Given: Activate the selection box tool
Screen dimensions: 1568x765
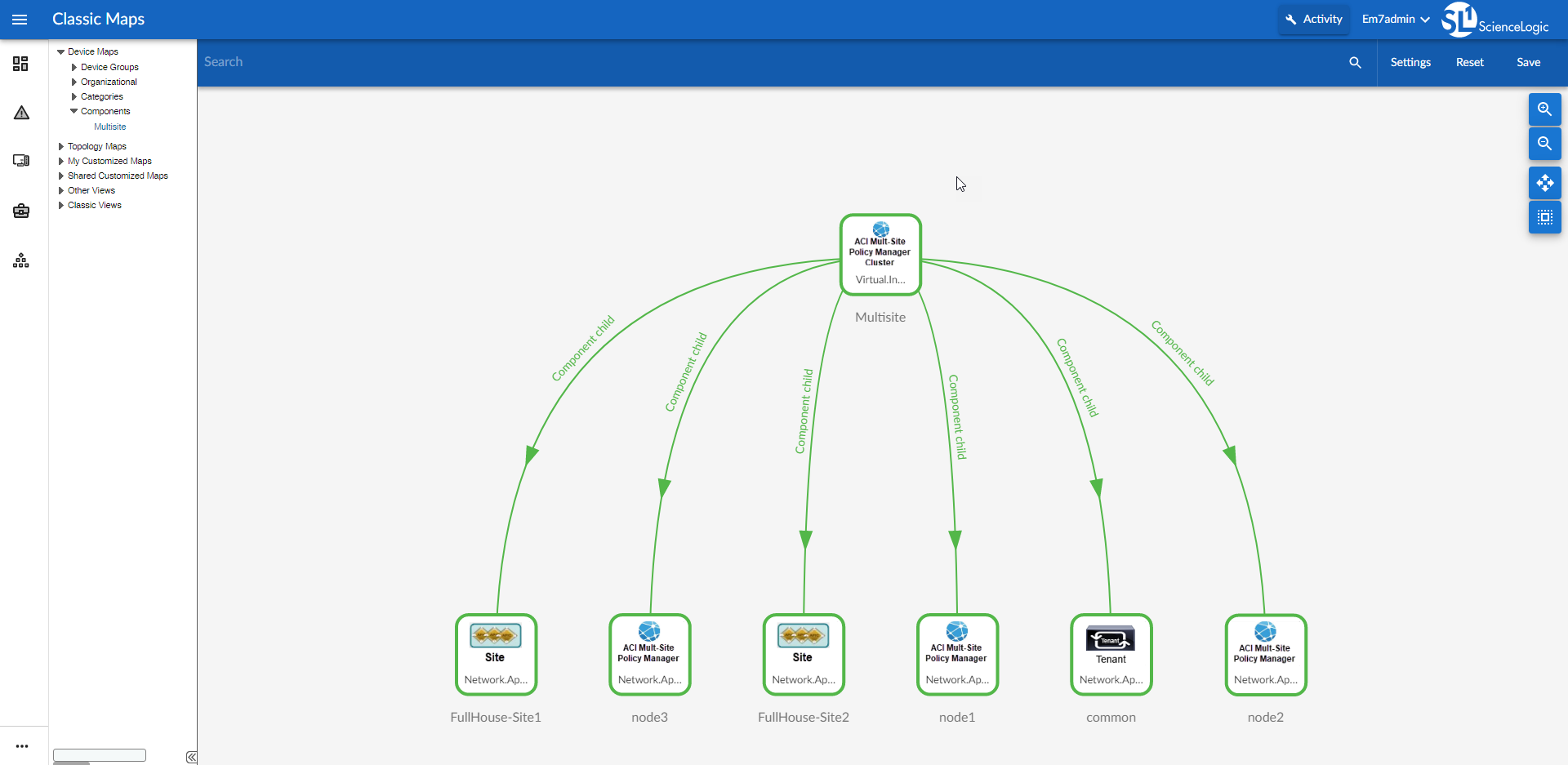Looking at the screenshot, I should pyautogui.click(x=1544, y=217).
